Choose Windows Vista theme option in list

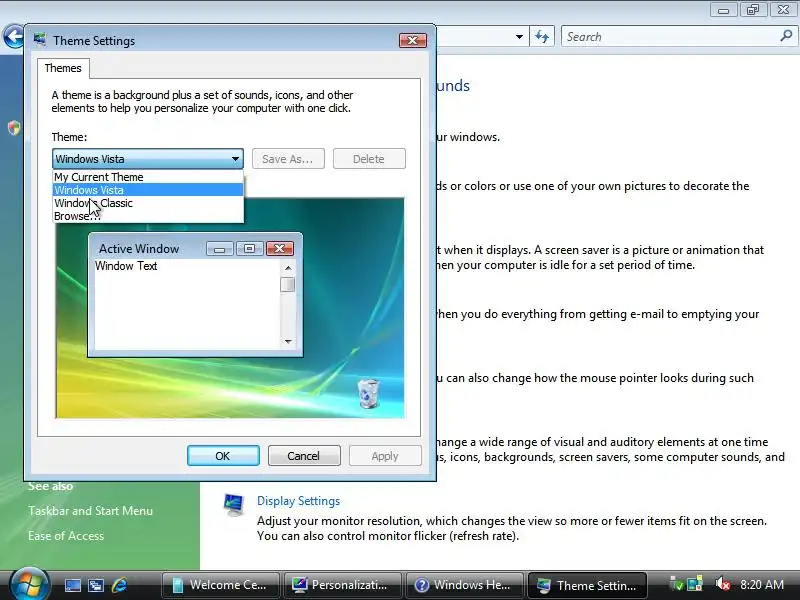pos(148,190)
